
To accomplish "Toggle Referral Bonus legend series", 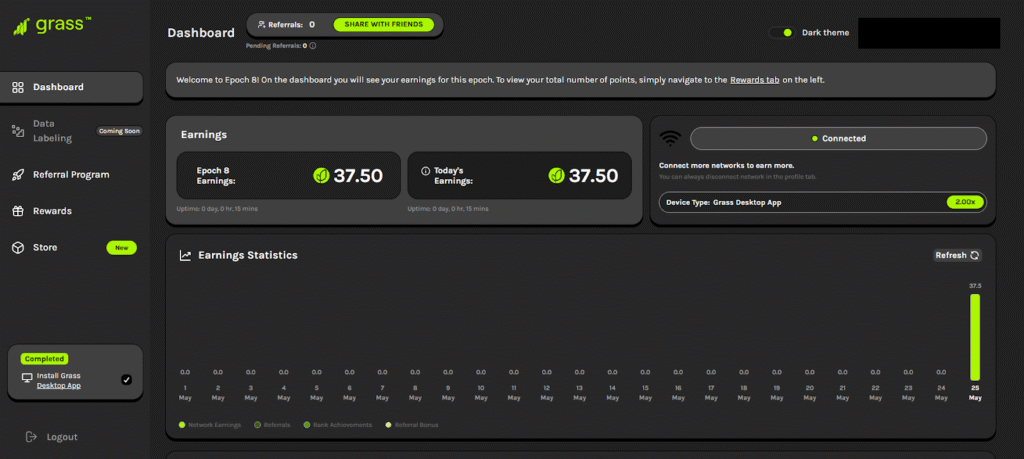I will [x=412, y=425].
